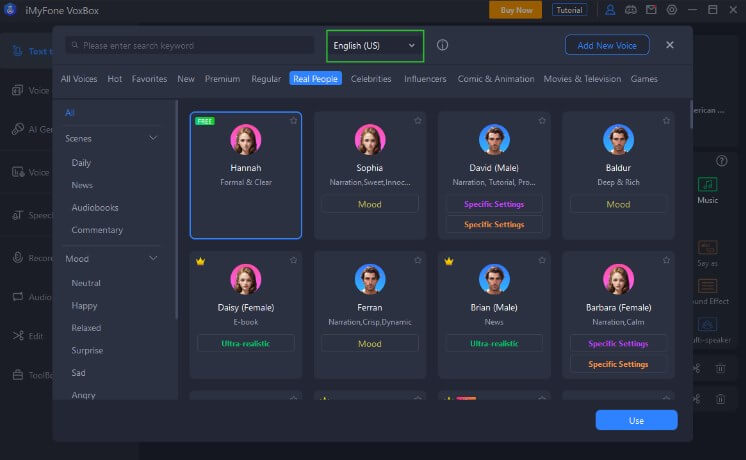The height and width of the screenshot is (460, 746).
Task: Switch to the Celebrities tab
Action: [x=371, y=79]
